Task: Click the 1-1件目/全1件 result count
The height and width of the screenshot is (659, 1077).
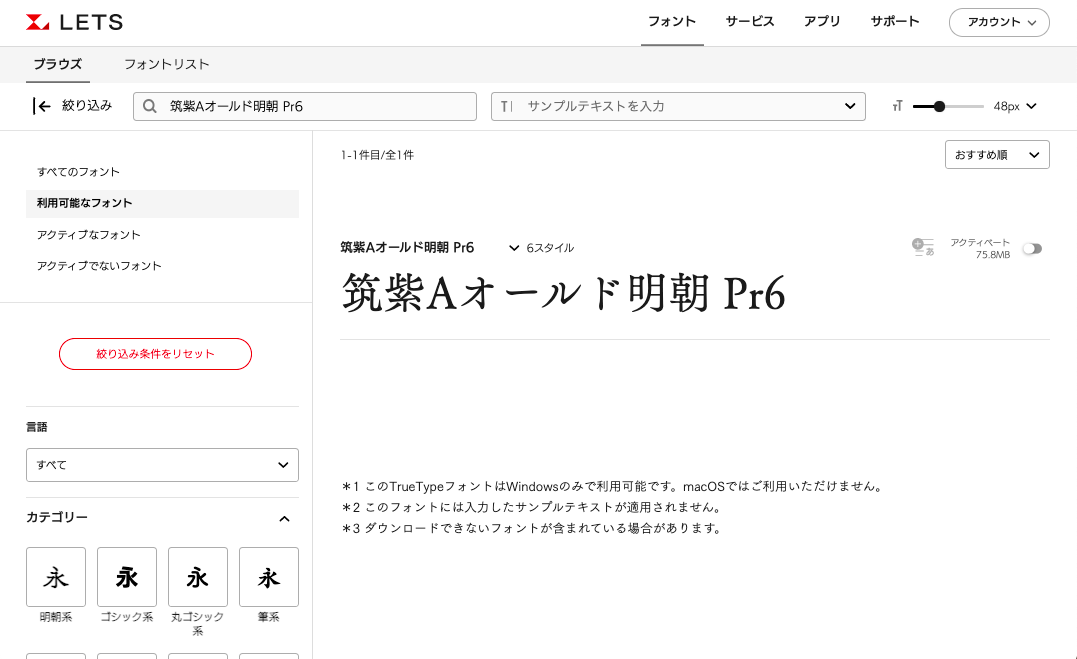Action: click(x=377, y=155)
